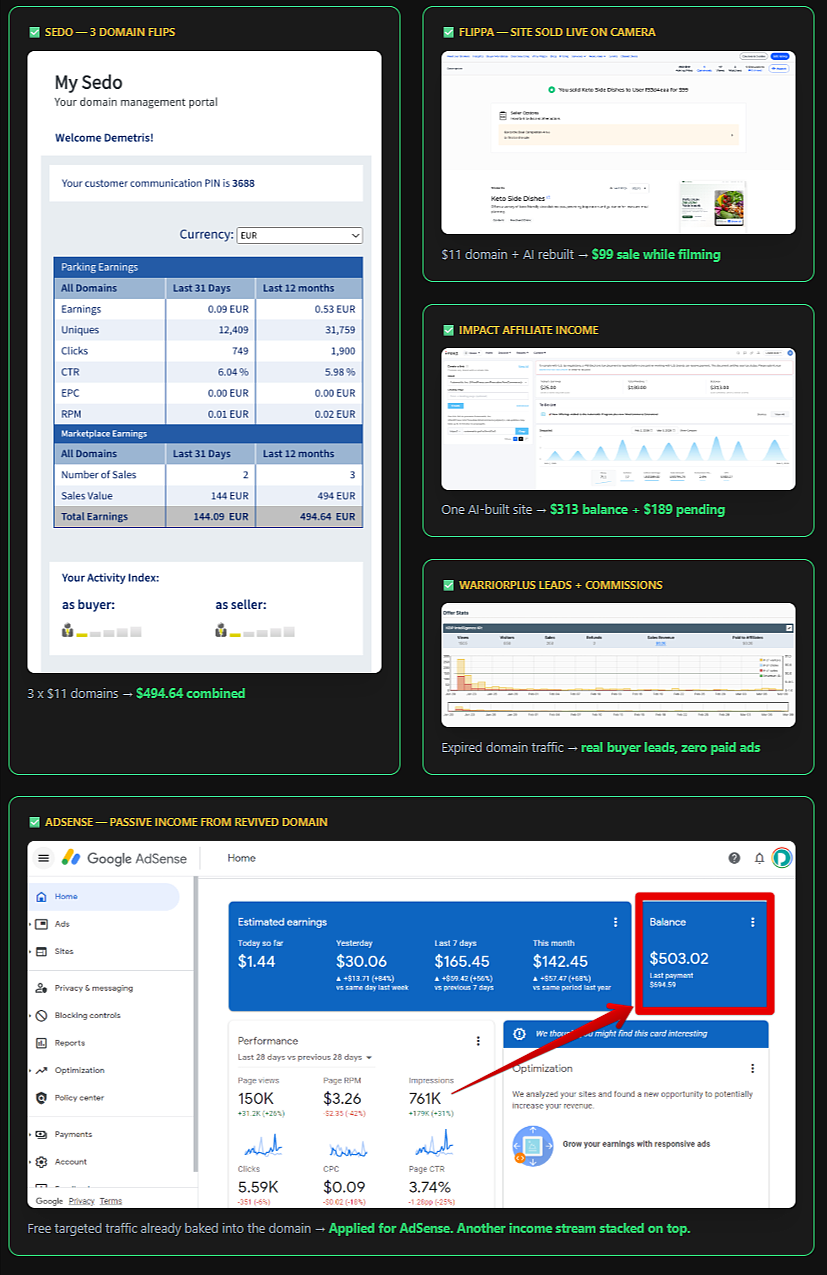Screen dimensions: 827x1275
Task: Open the Sedo Currency EUR dropdown
Action: pos(299,235)
